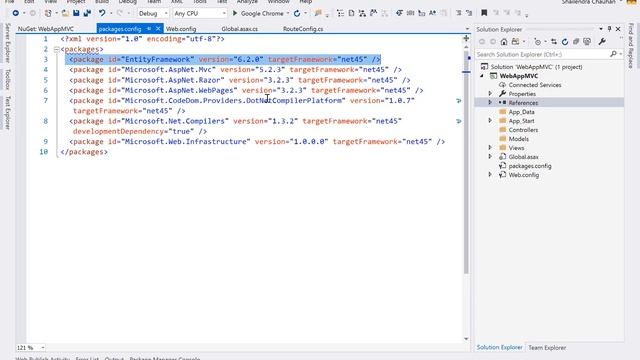Open the Google Chrome browser dropdown arrow
640x360 pixels.
coord(288,13)
